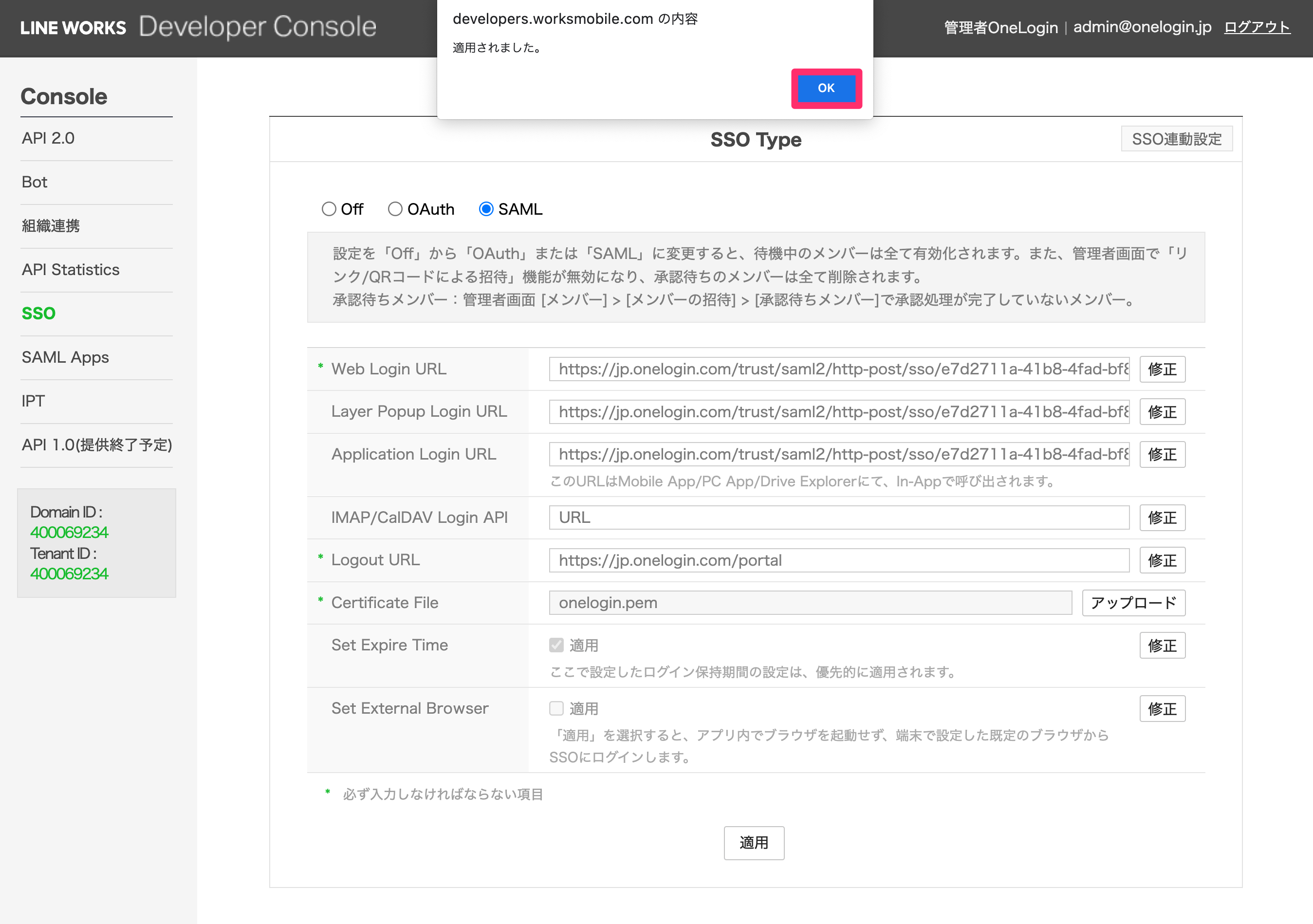Click the 必ず入力しなければならない項目 note

tap(443, 794)
